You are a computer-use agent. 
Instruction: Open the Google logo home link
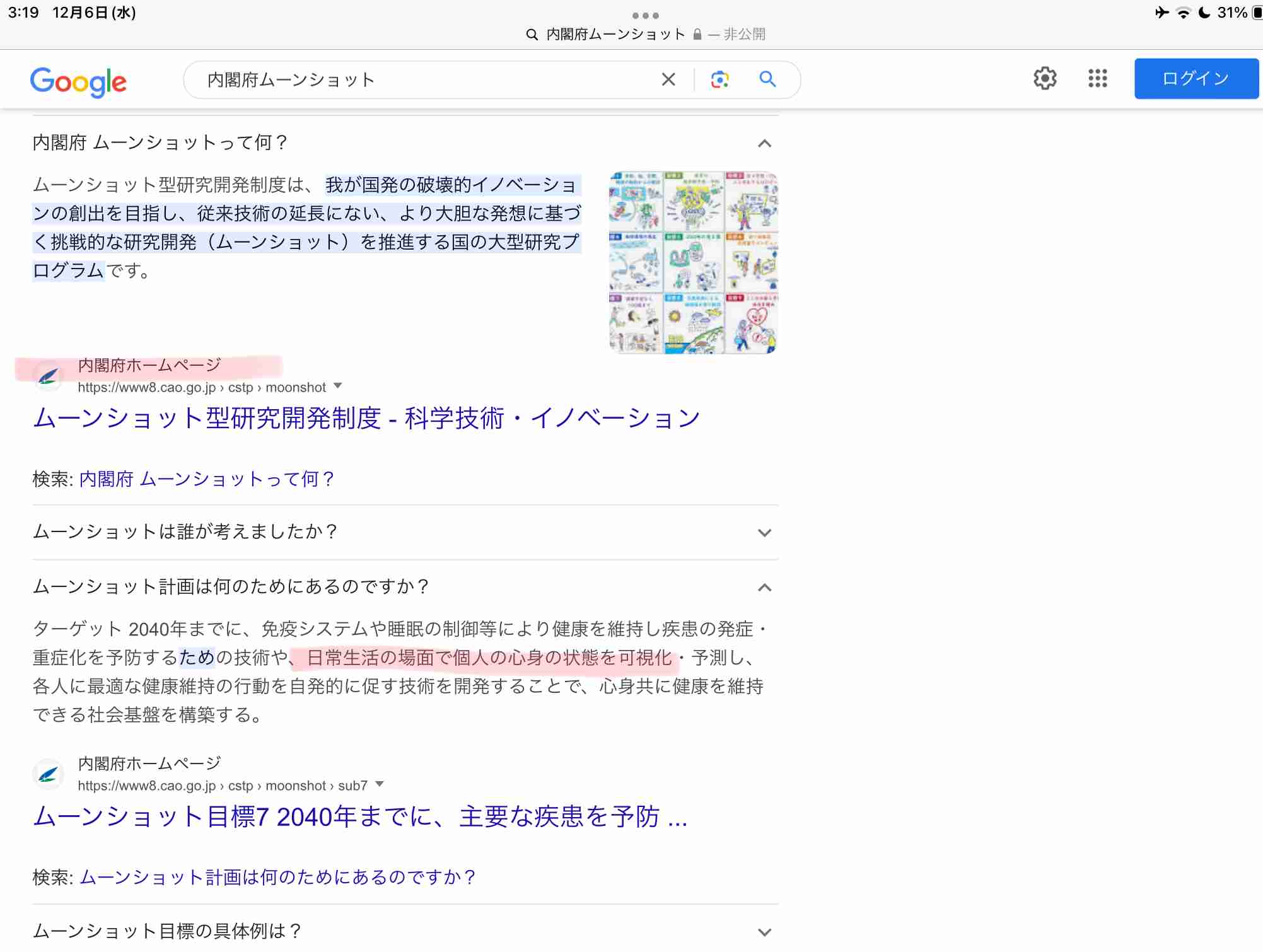click(78, 82)
